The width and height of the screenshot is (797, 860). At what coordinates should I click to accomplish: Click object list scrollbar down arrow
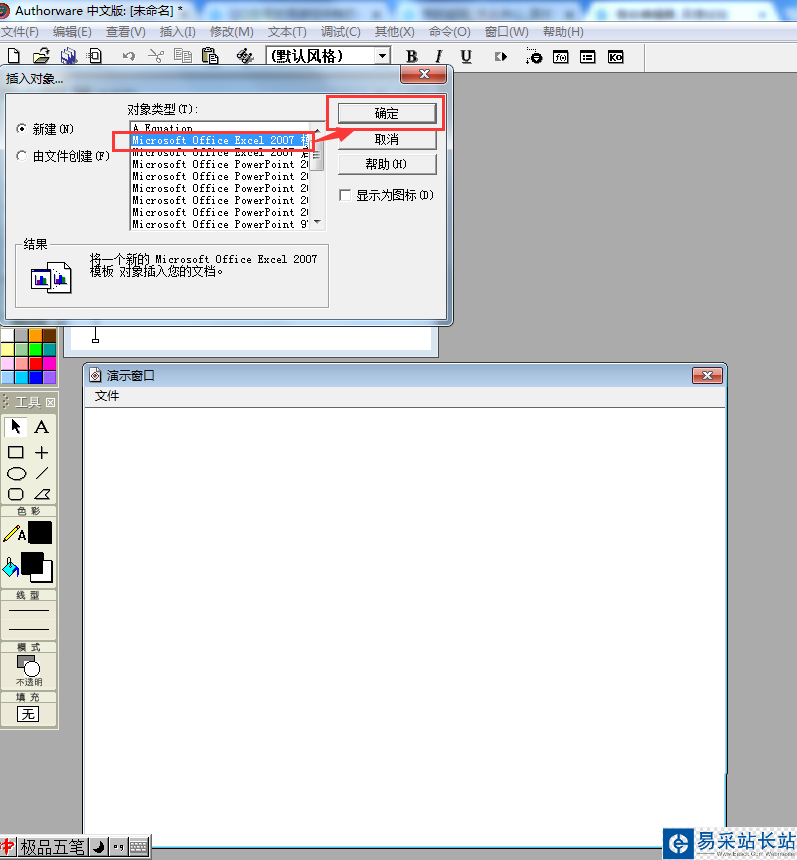pyautogui.click(x=317, y=222)
